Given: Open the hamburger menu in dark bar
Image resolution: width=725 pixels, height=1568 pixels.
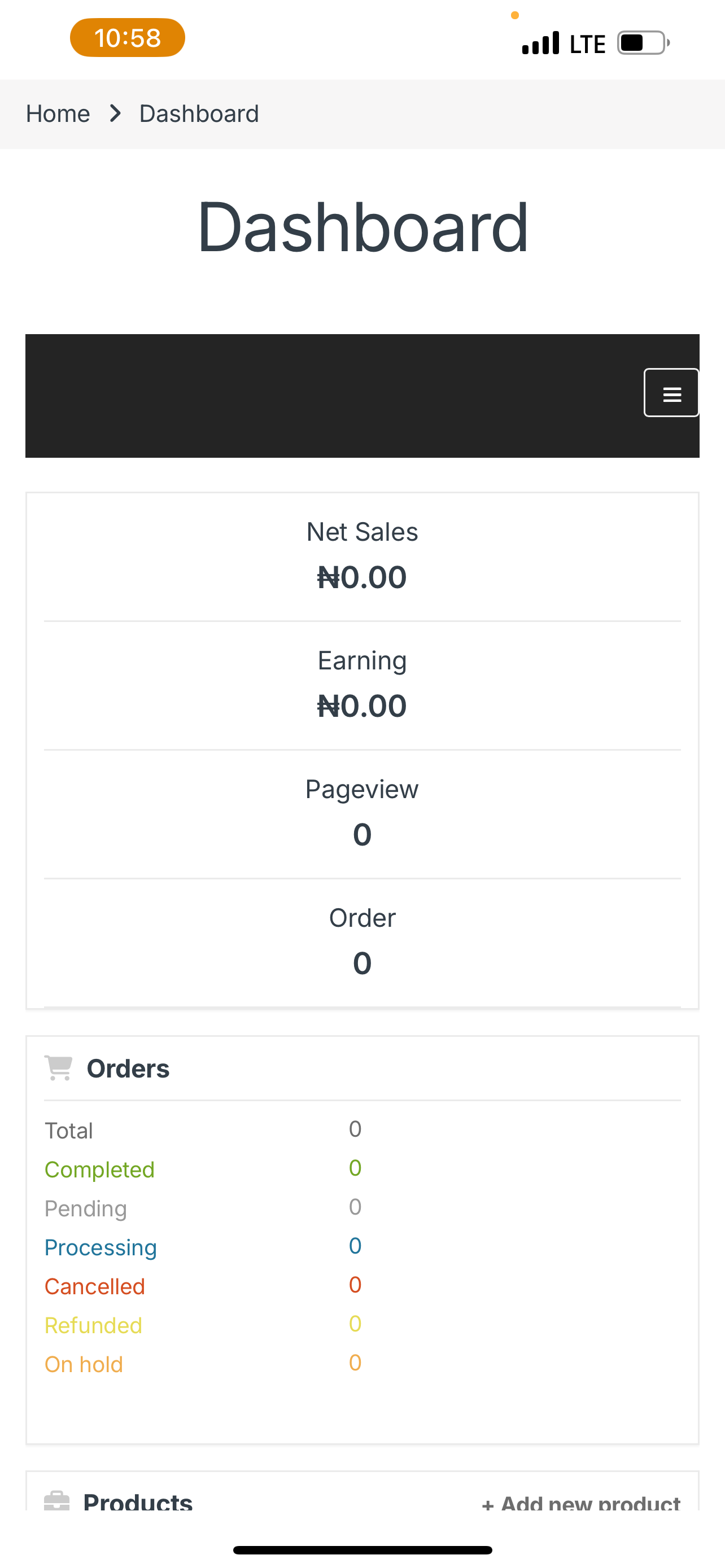Looking at the screenshot, I should (x=671, y=393).
